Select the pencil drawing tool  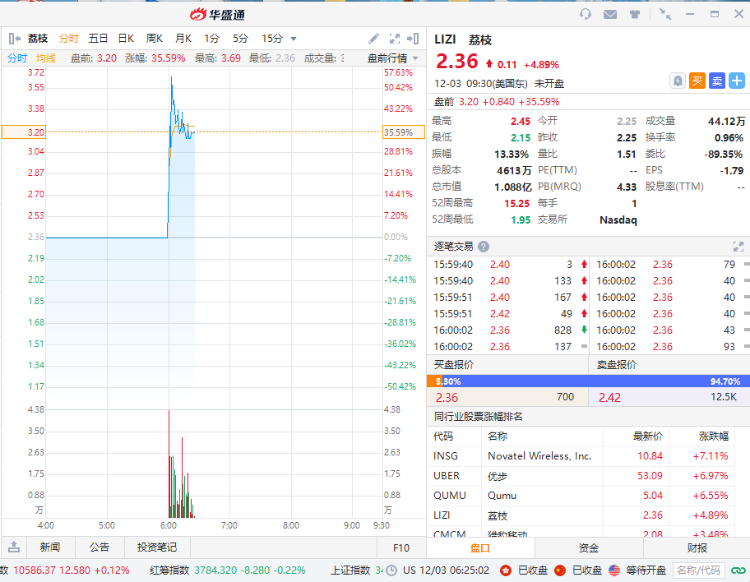tap(374, 38)
